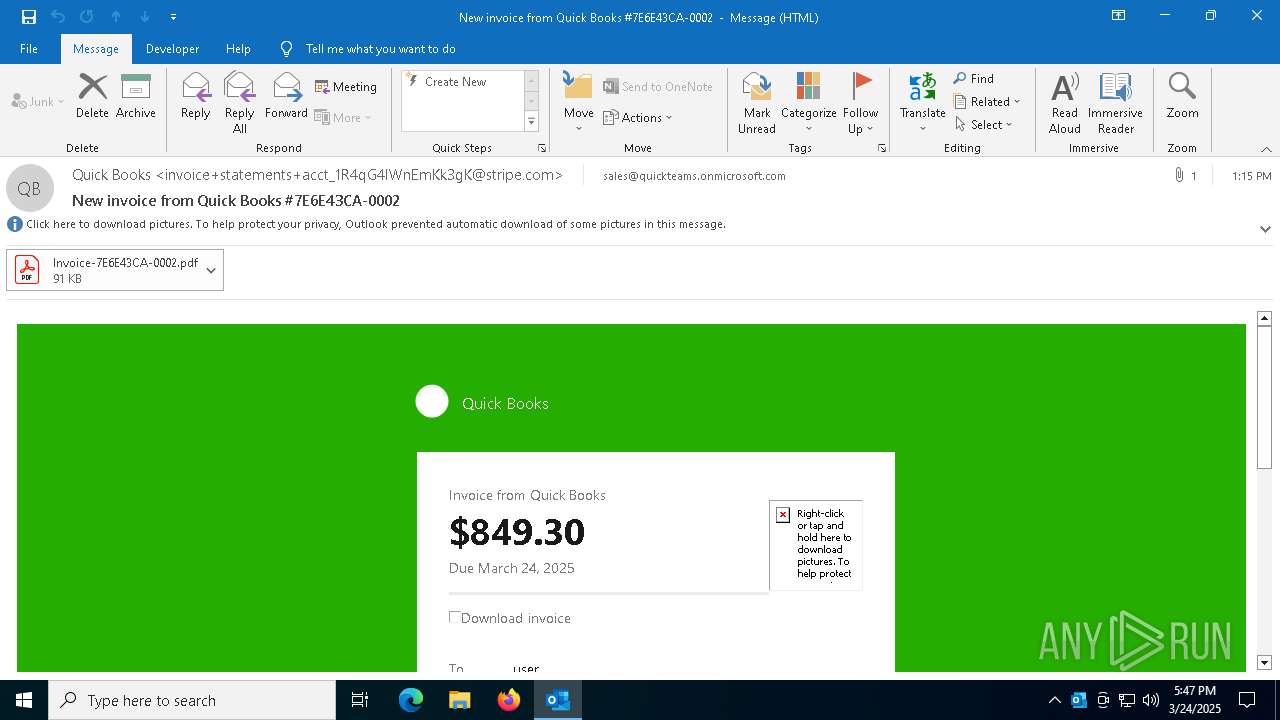Select the Message tab
The image size is (1280, 720).
[96, 48]
